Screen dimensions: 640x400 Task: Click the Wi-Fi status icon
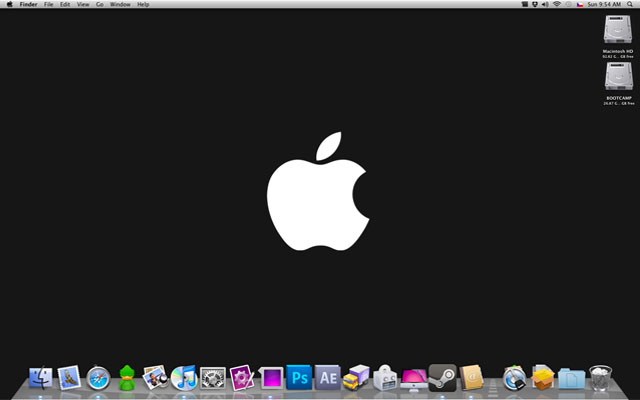(557, 5)
